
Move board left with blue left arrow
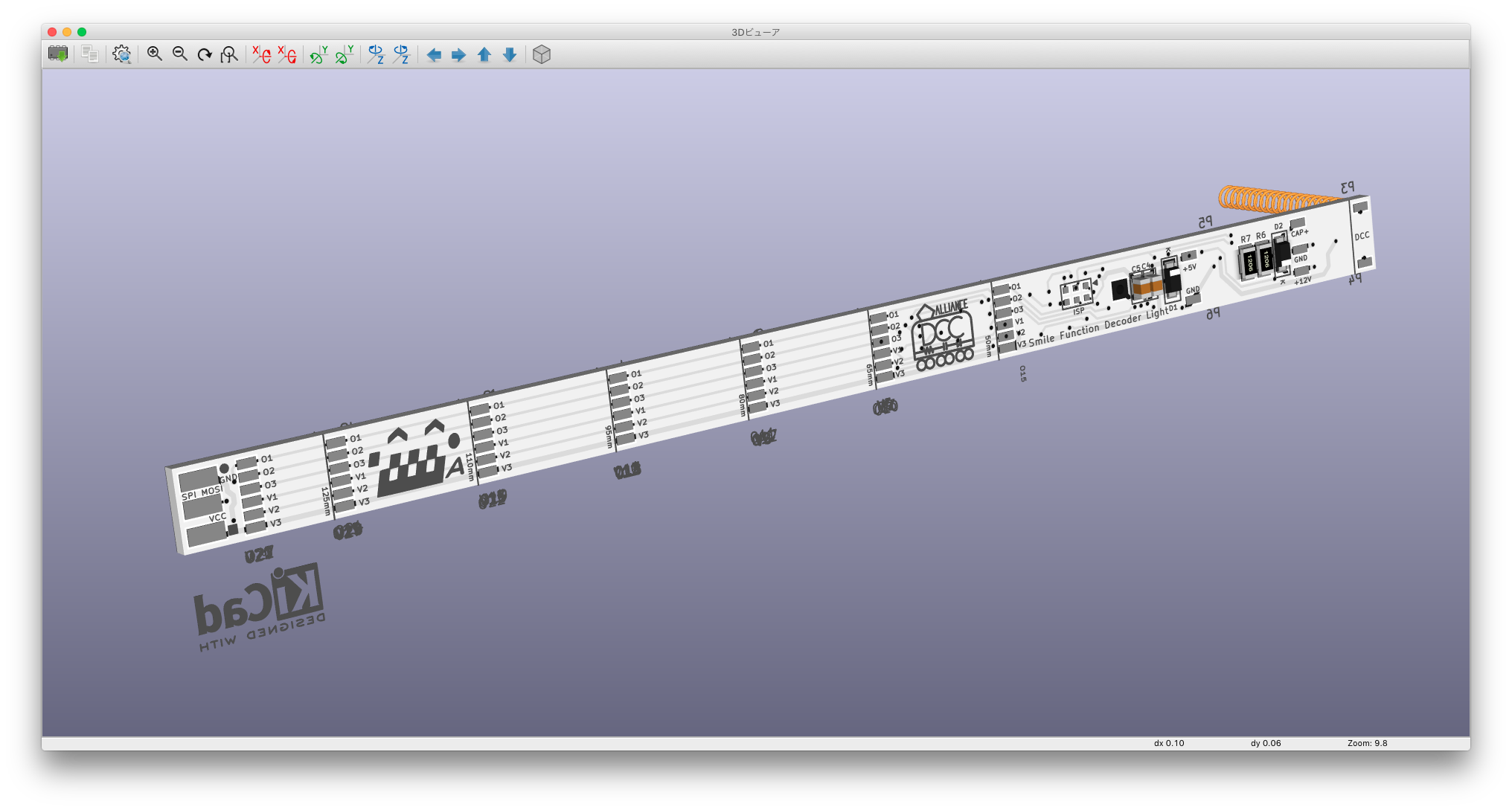tap(434, 55)
